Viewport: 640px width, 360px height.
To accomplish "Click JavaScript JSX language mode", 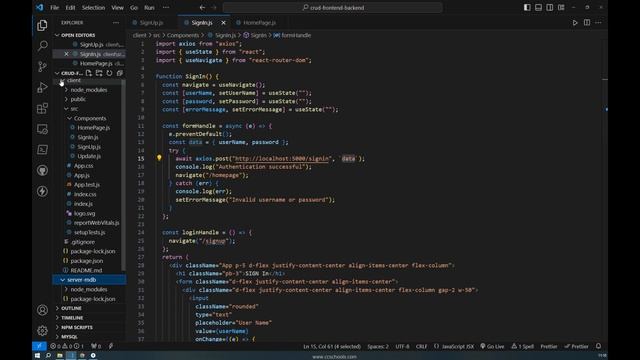I will coord(454,346).
